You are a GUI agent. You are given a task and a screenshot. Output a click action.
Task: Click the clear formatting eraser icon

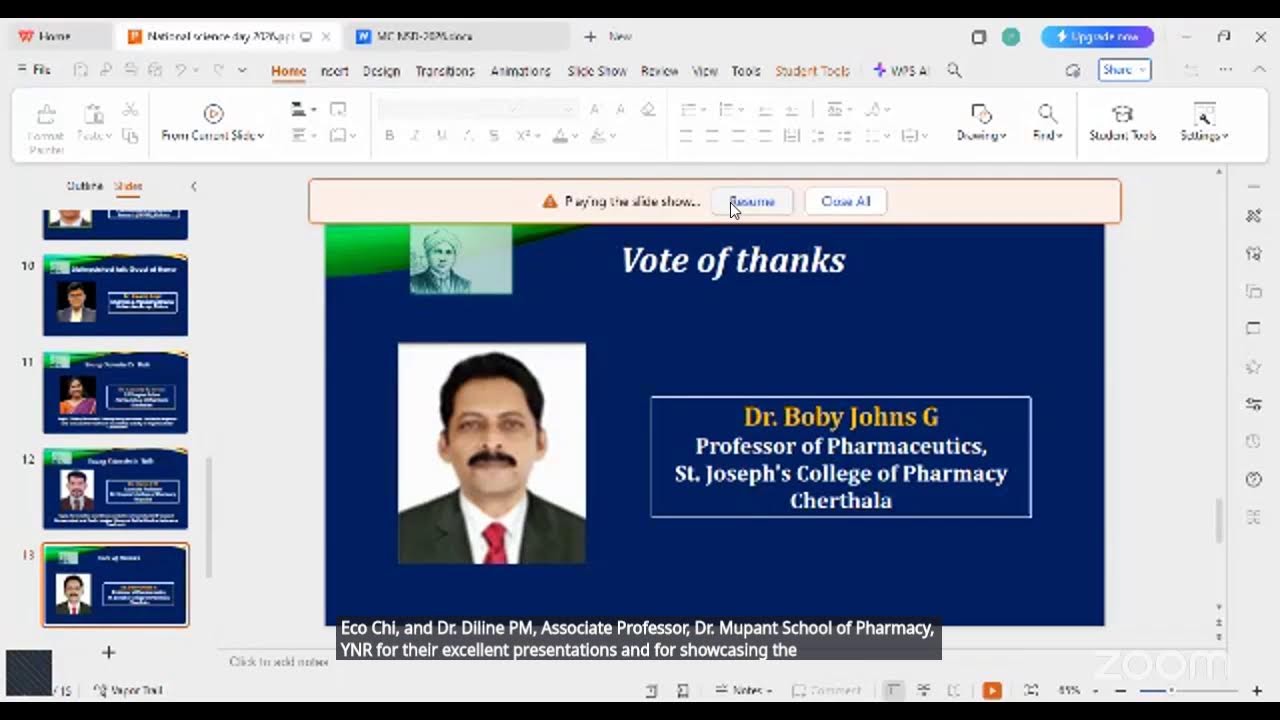pos(648,110)
